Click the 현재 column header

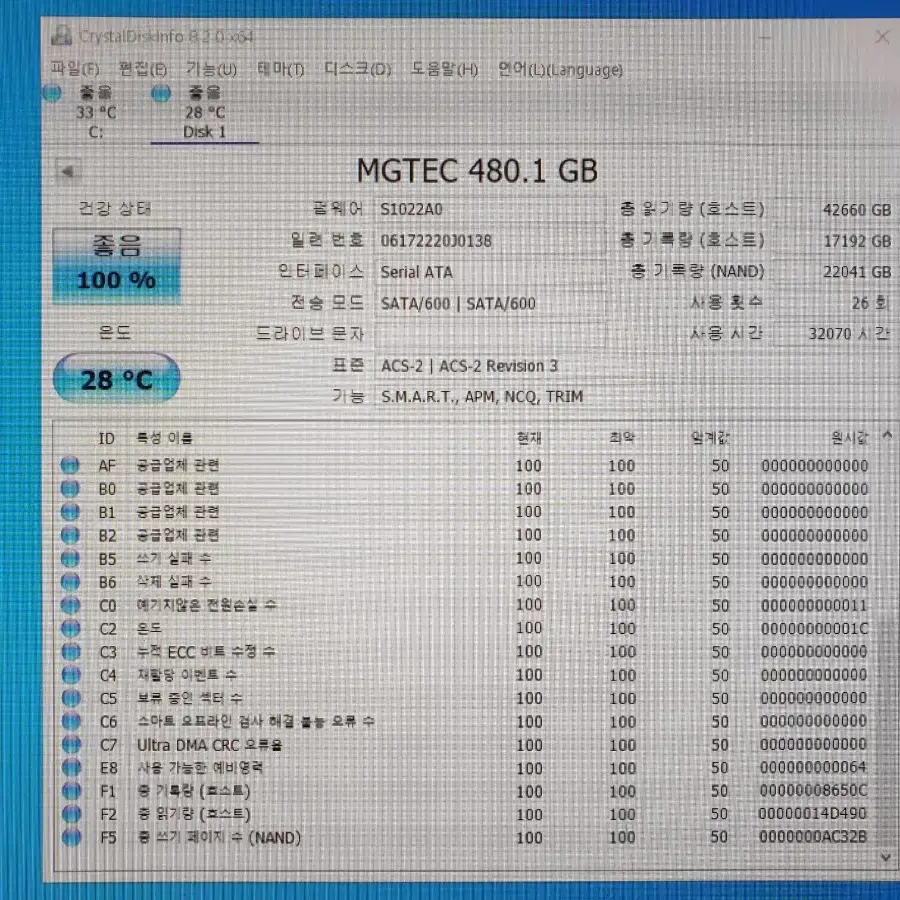529,439
